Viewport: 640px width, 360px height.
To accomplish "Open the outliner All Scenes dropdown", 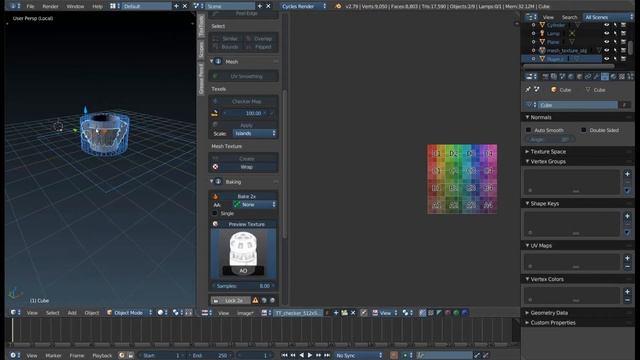I will tap(608, 17).
